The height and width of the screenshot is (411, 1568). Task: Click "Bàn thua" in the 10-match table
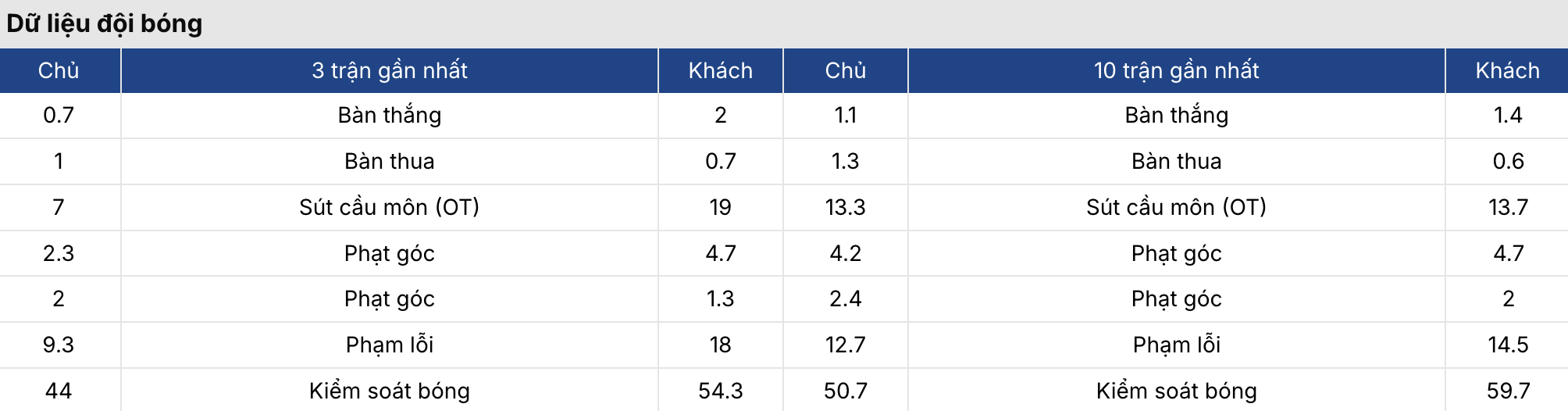point(1176,161)
